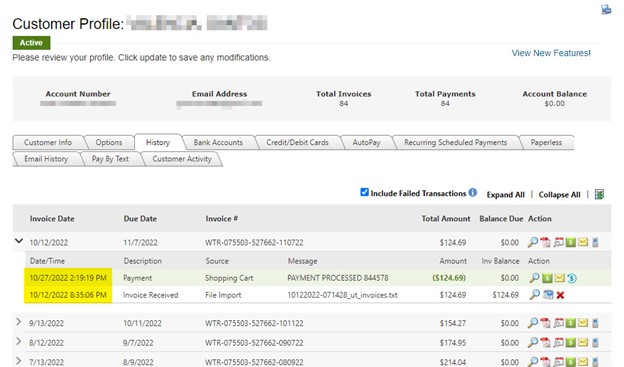The height and width of the screenshot is (367, 624).
Task: Click print icon at top right of page
Action: pyautogui.click(x=606, y=10)
